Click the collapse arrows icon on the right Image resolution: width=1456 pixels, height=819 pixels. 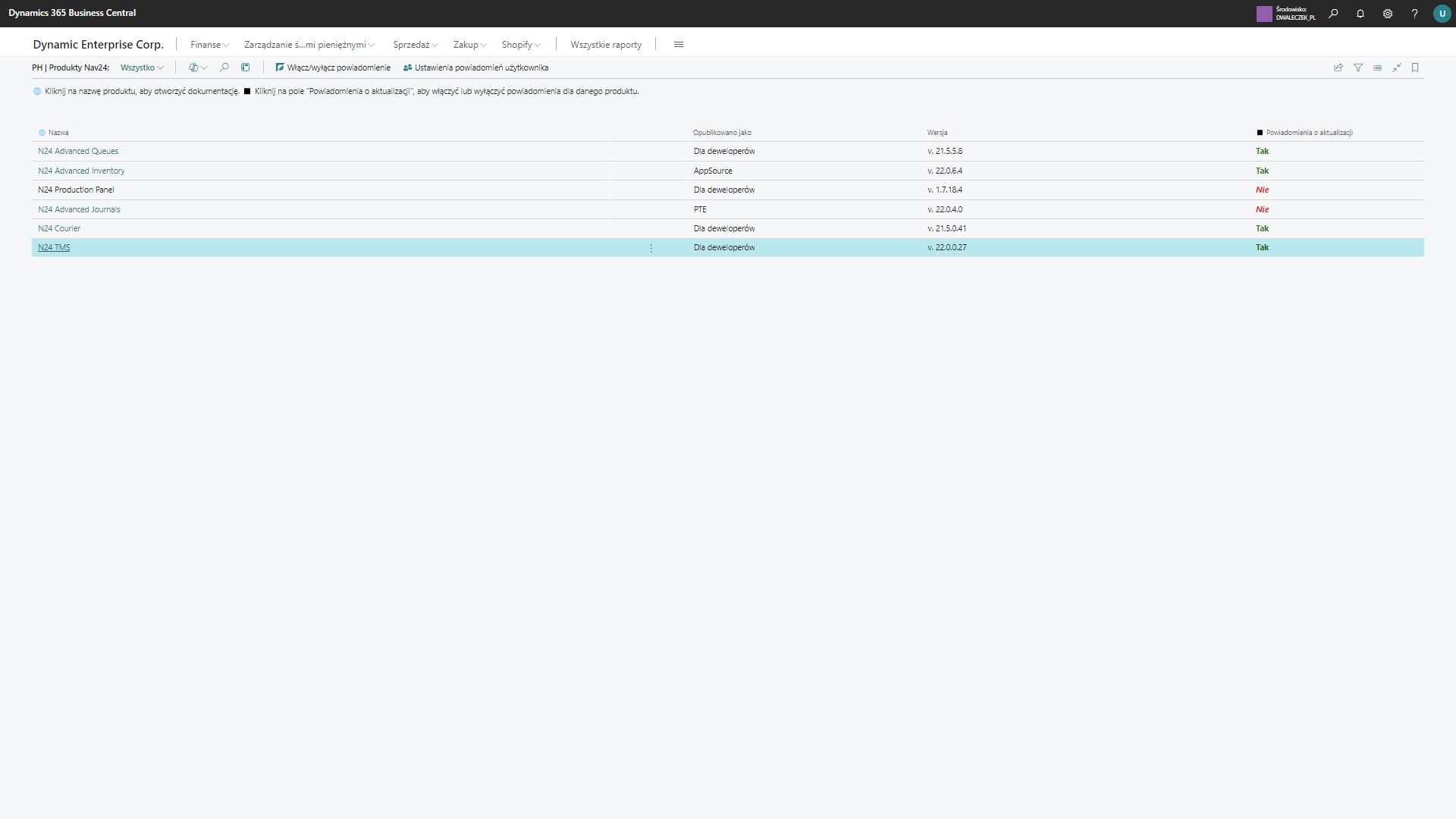tap(1396, 67)
